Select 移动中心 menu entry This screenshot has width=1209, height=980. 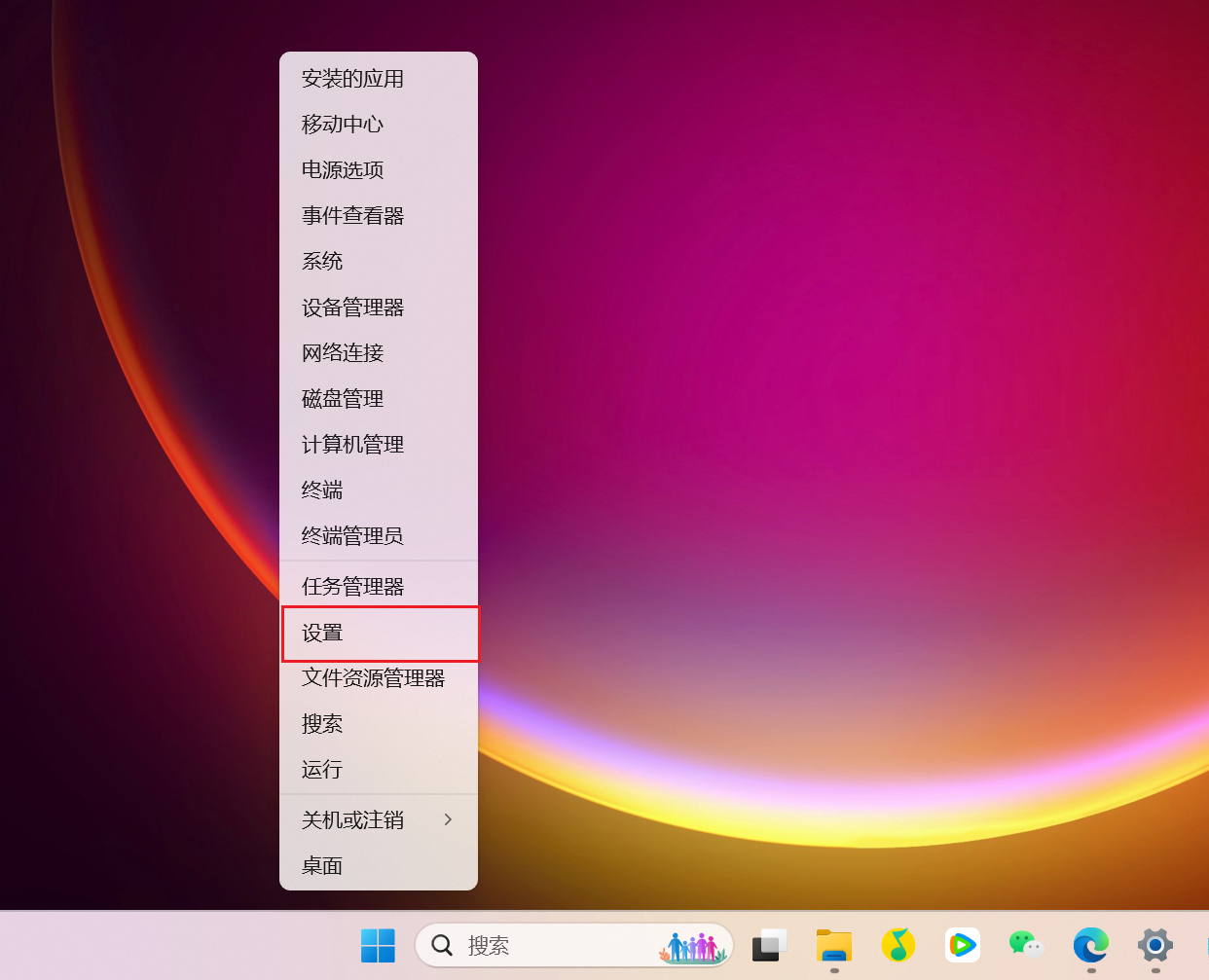[379, 125]
